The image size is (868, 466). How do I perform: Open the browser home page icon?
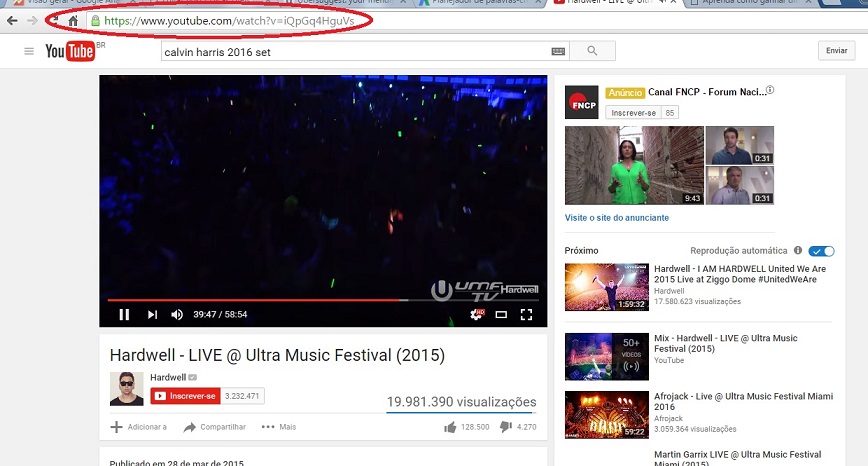tap(73, 21)
